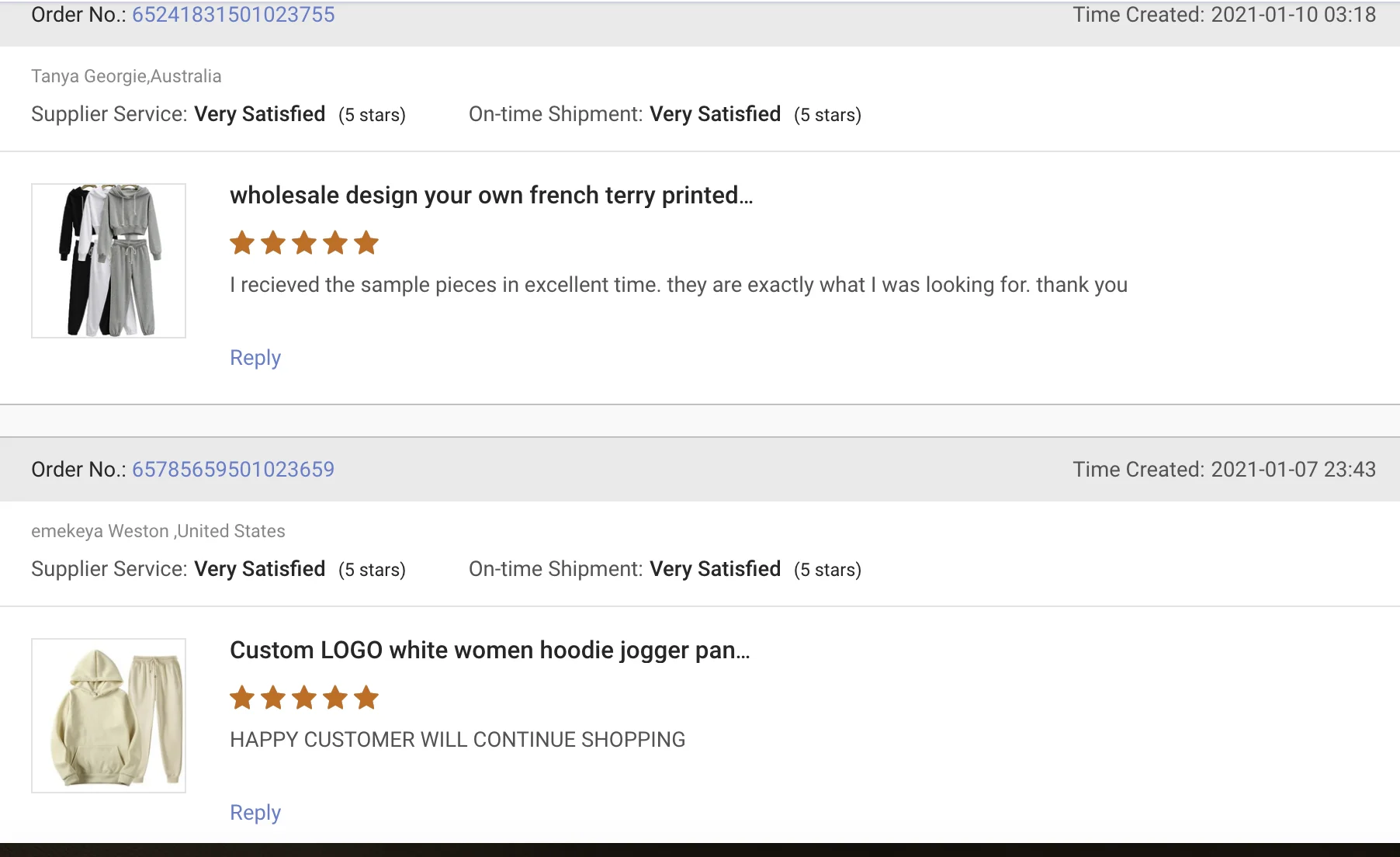Click Reply under emekeya Weston's review
The image size is (1400, 857).
[x=255, y=813]
